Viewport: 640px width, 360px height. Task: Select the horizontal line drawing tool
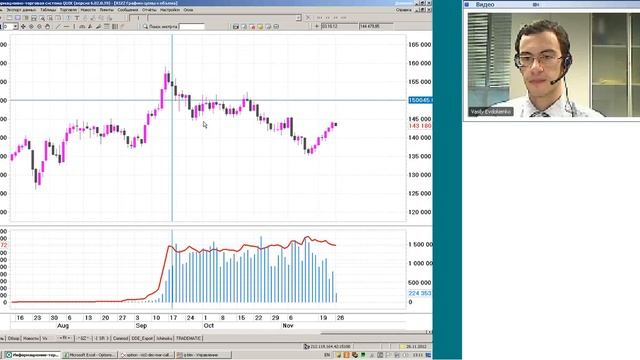pos(67,27)
